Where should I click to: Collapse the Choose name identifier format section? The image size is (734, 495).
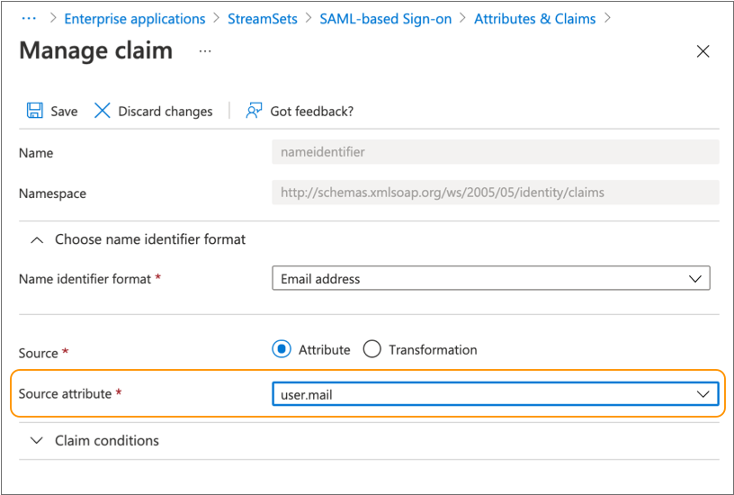coord(37,240)
